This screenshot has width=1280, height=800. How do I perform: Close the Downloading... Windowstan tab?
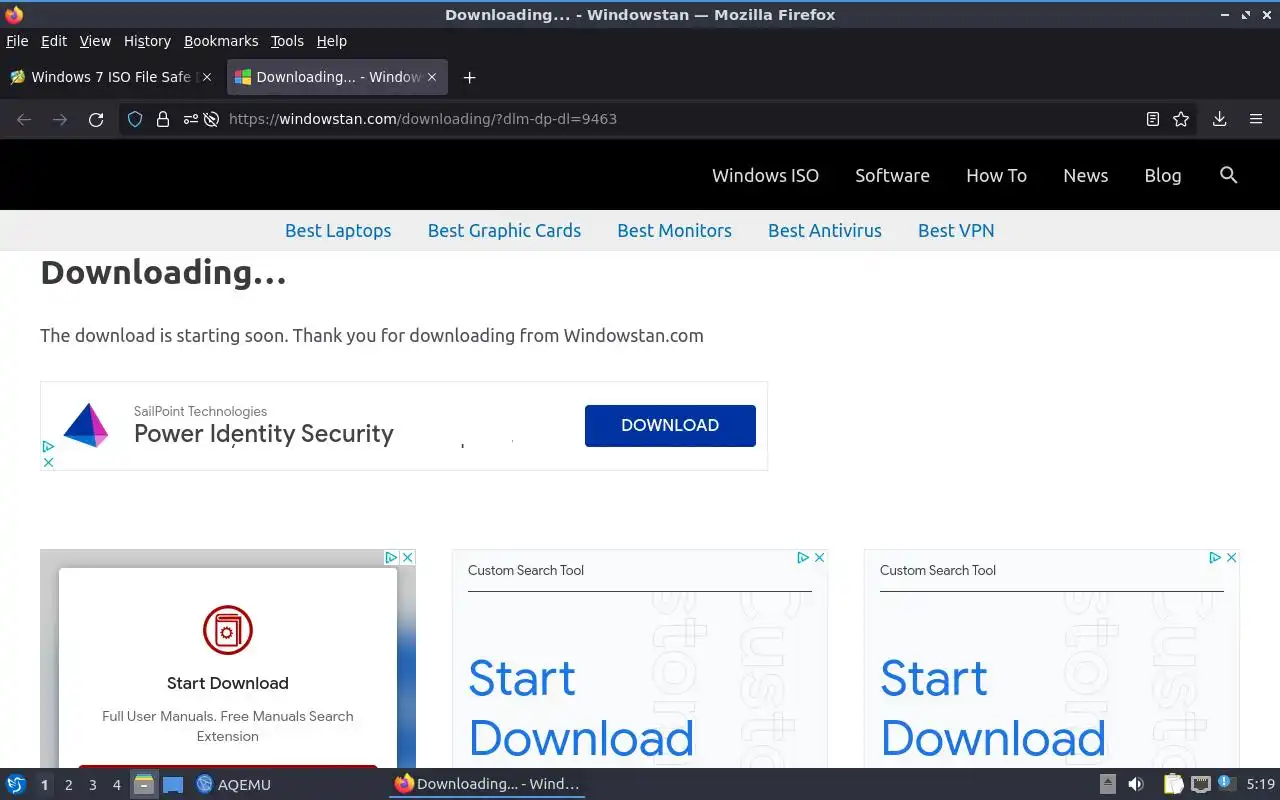[x=432, y=77]
